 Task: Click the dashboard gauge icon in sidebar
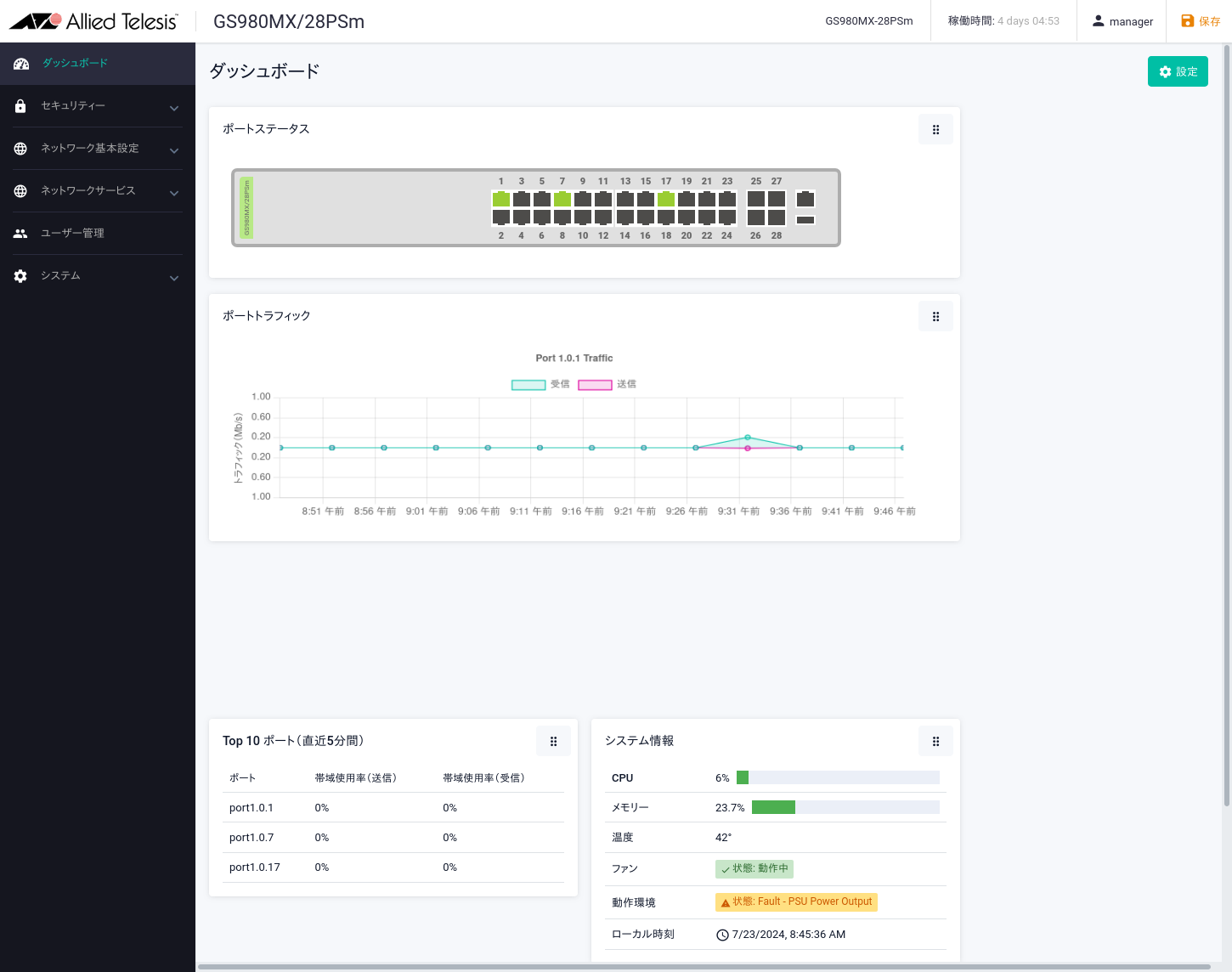coord(21,64)
